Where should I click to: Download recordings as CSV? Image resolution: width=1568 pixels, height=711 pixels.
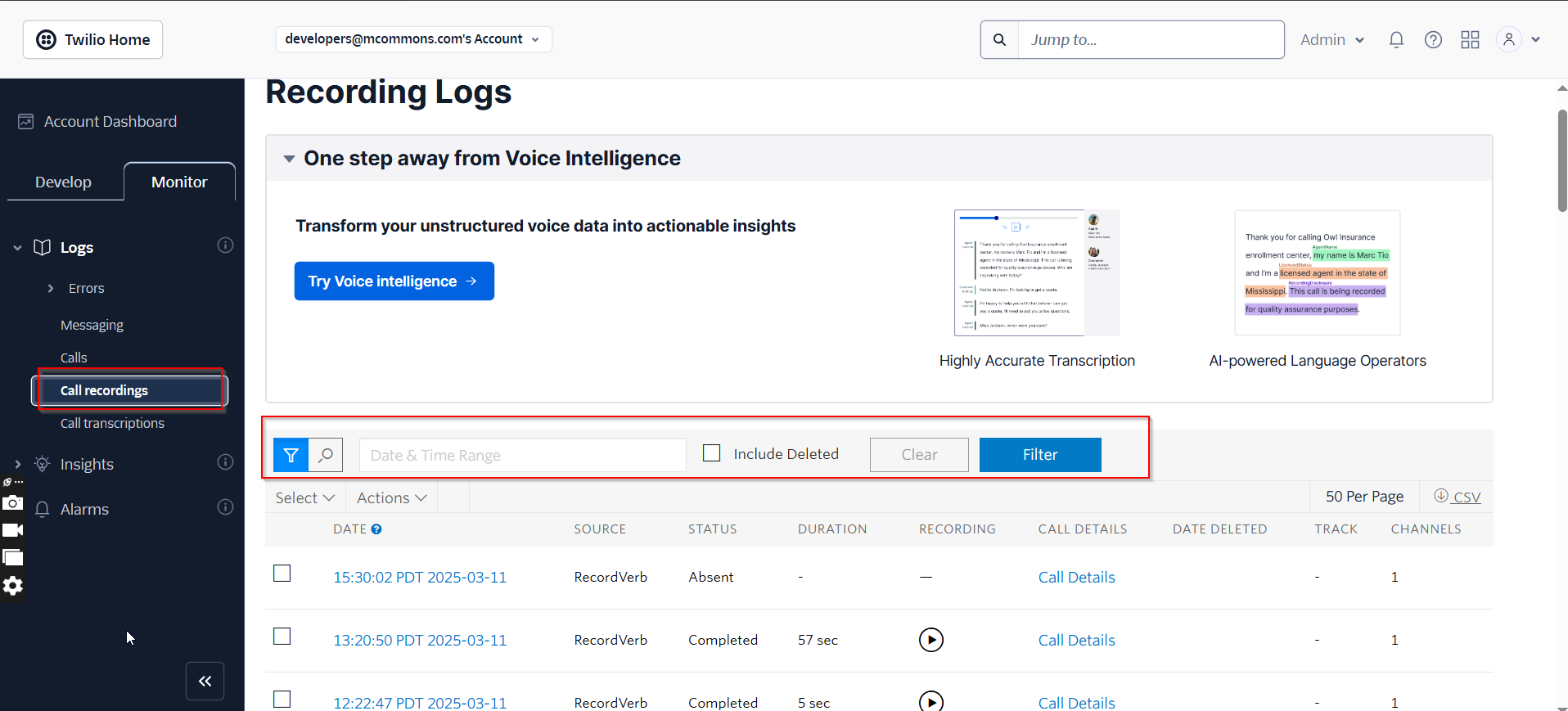click(x=1458, y=497)
